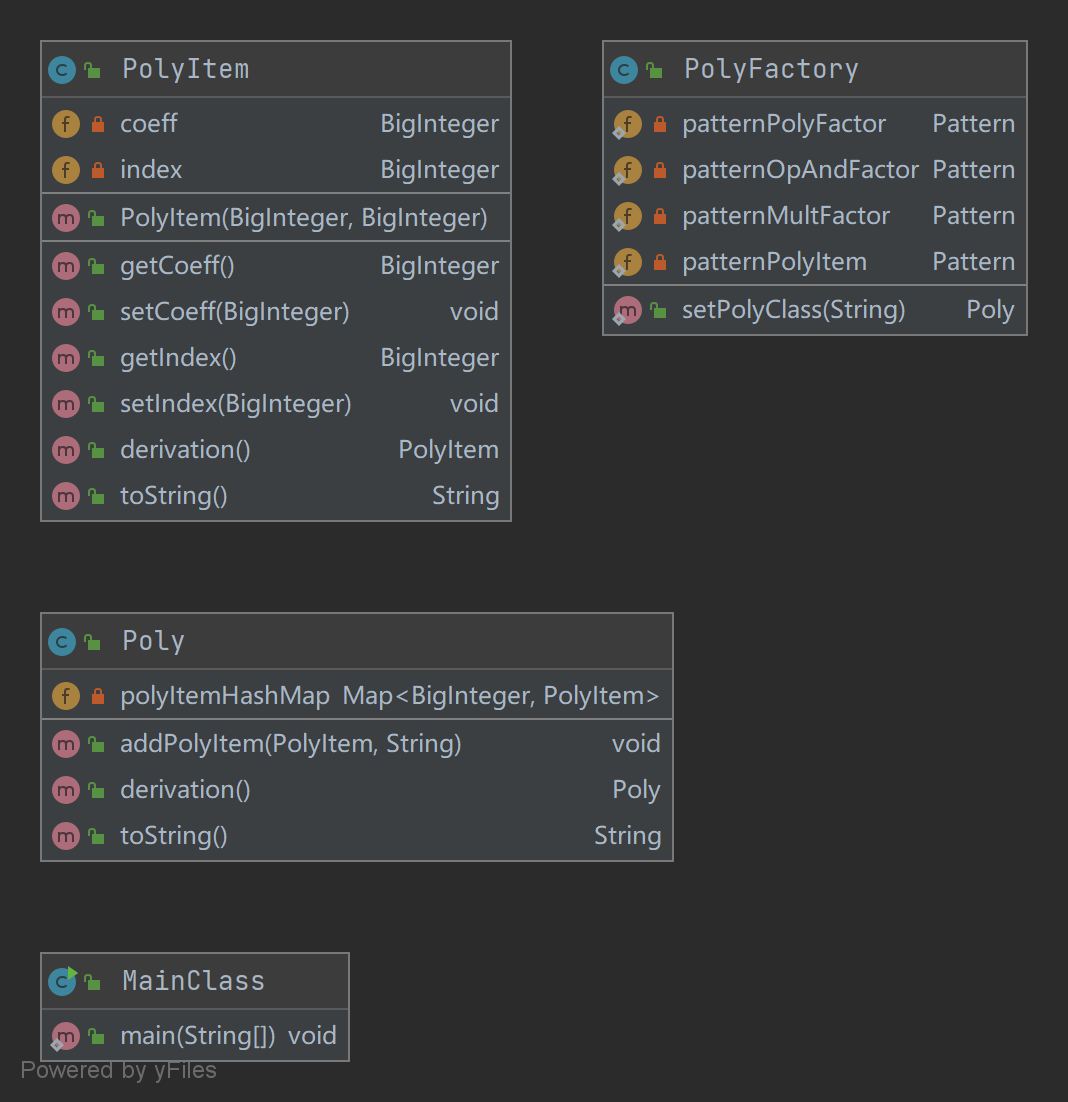The image size is (1068, 1102).
Task: Select the addPolyItem(PolyItem, String) method
Action: pos(290,744)
